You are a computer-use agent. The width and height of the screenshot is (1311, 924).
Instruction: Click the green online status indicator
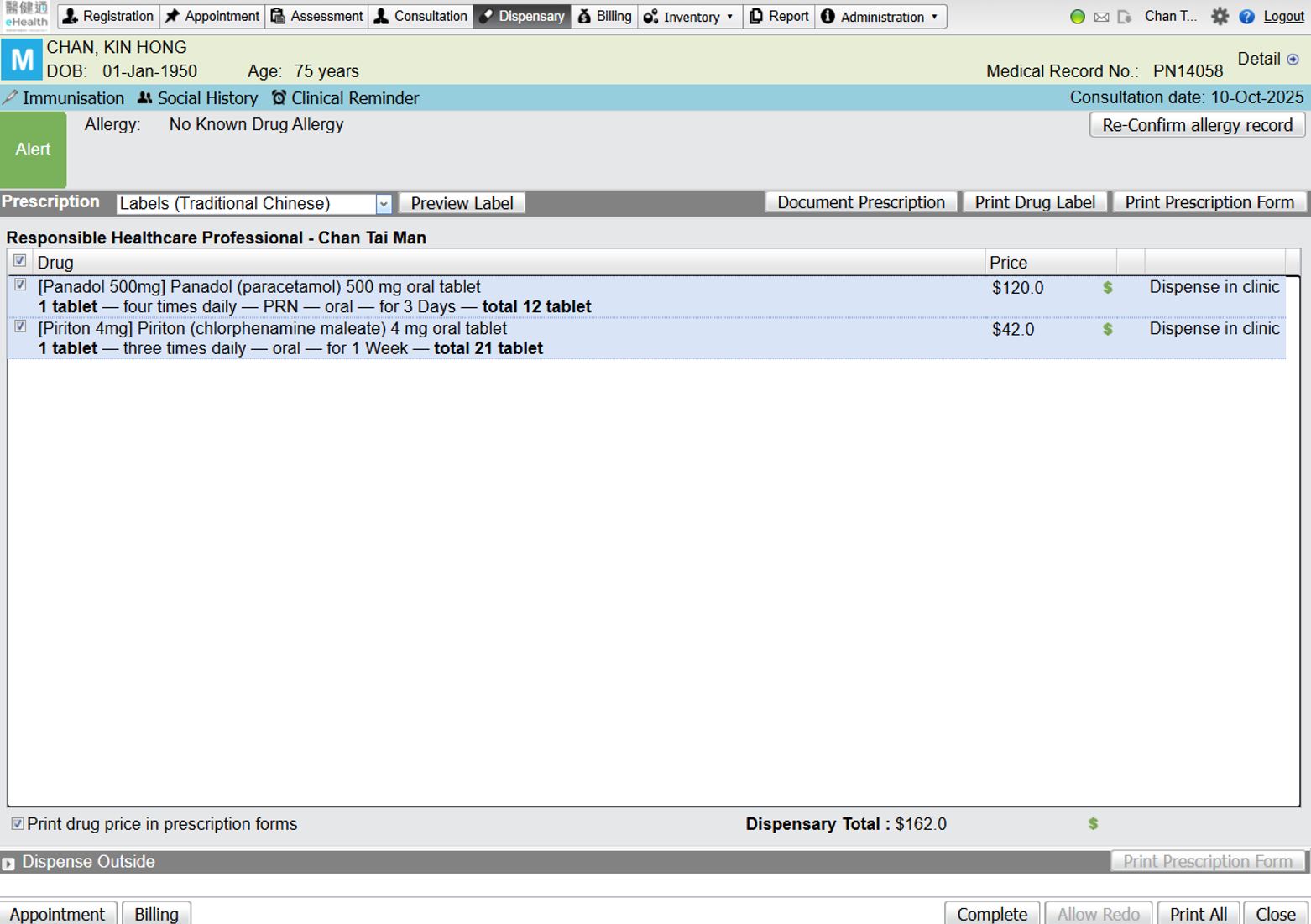click(x=1078, y=17)
